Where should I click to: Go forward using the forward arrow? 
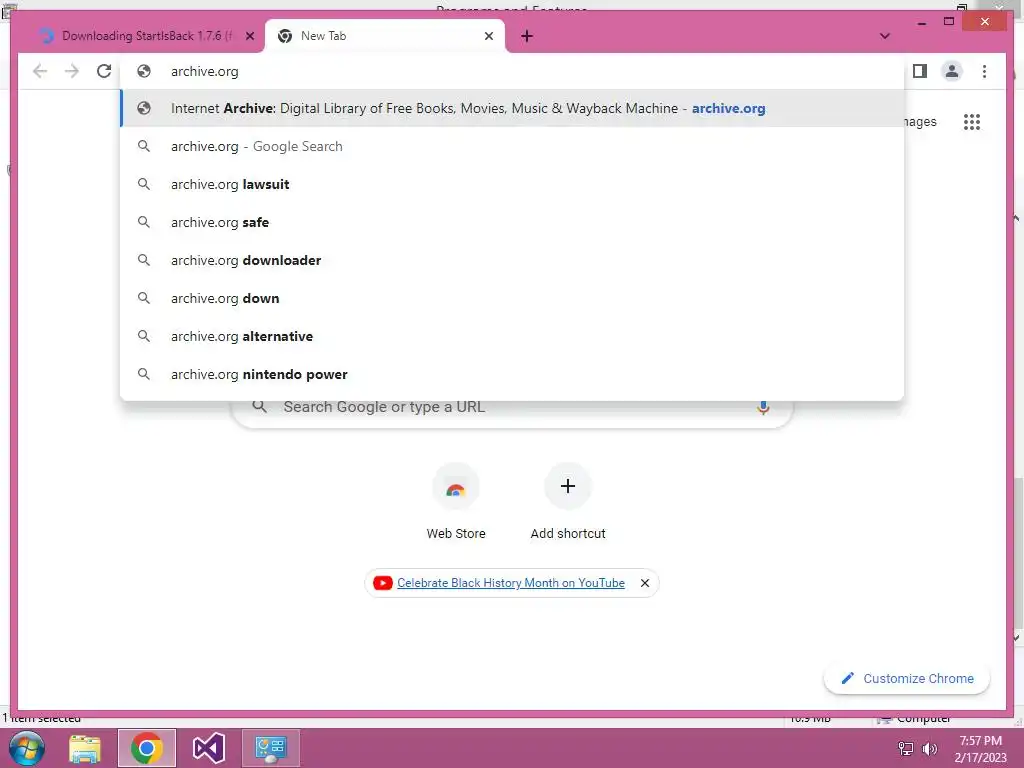[72, 71]
